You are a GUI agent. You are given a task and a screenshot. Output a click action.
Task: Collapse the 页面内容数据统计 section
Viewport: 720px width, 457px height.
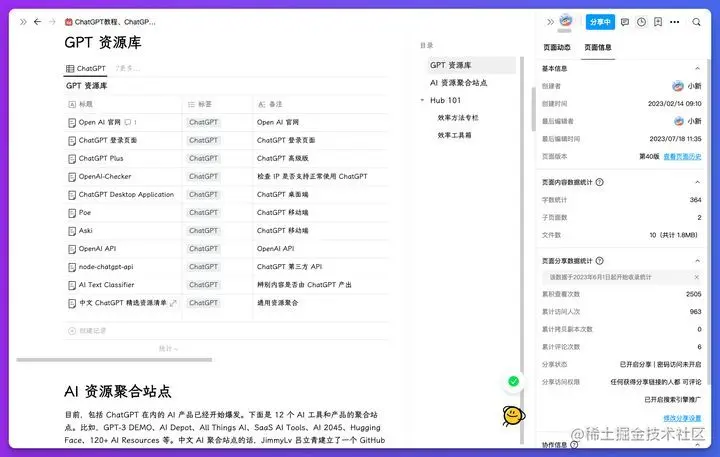click(698, 182)
